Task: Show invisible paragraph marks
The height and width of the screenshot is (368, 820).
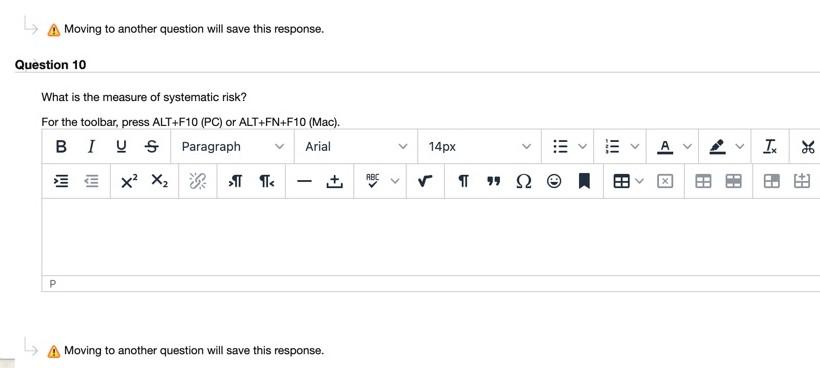Action: pos(463,181)
